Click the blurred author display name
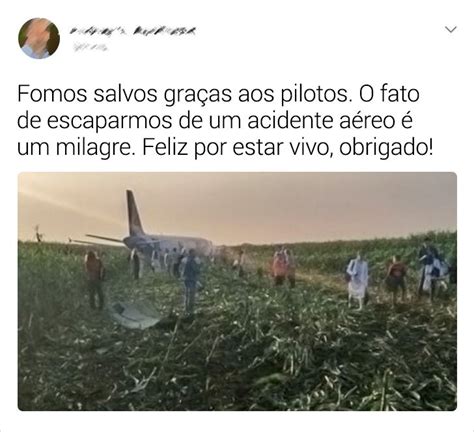Screen dimensions: 474x432 132,31
